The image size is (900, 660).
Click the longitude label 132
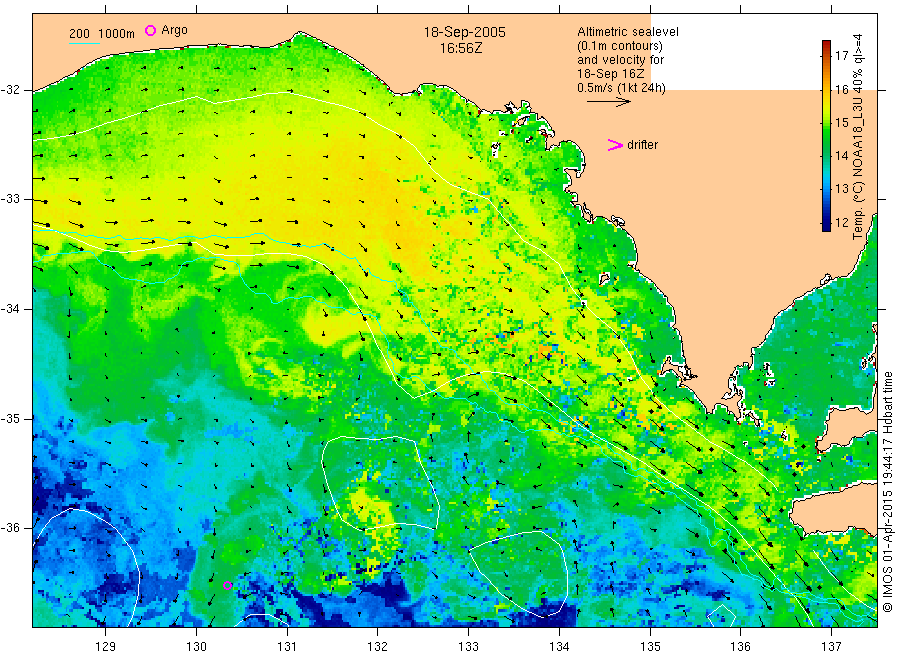[378, 647]
